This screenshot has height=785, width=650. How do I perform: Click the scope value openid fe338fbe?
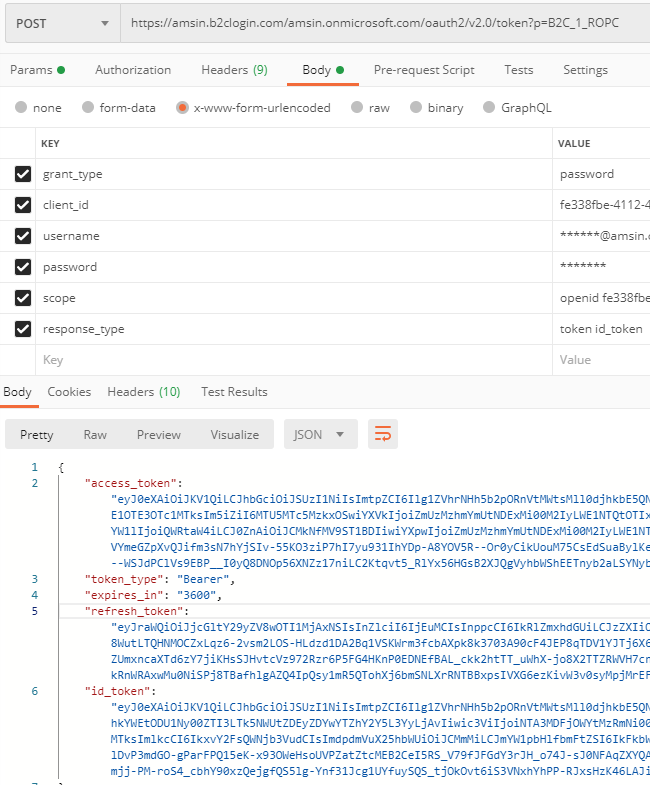tap(601, 298)
